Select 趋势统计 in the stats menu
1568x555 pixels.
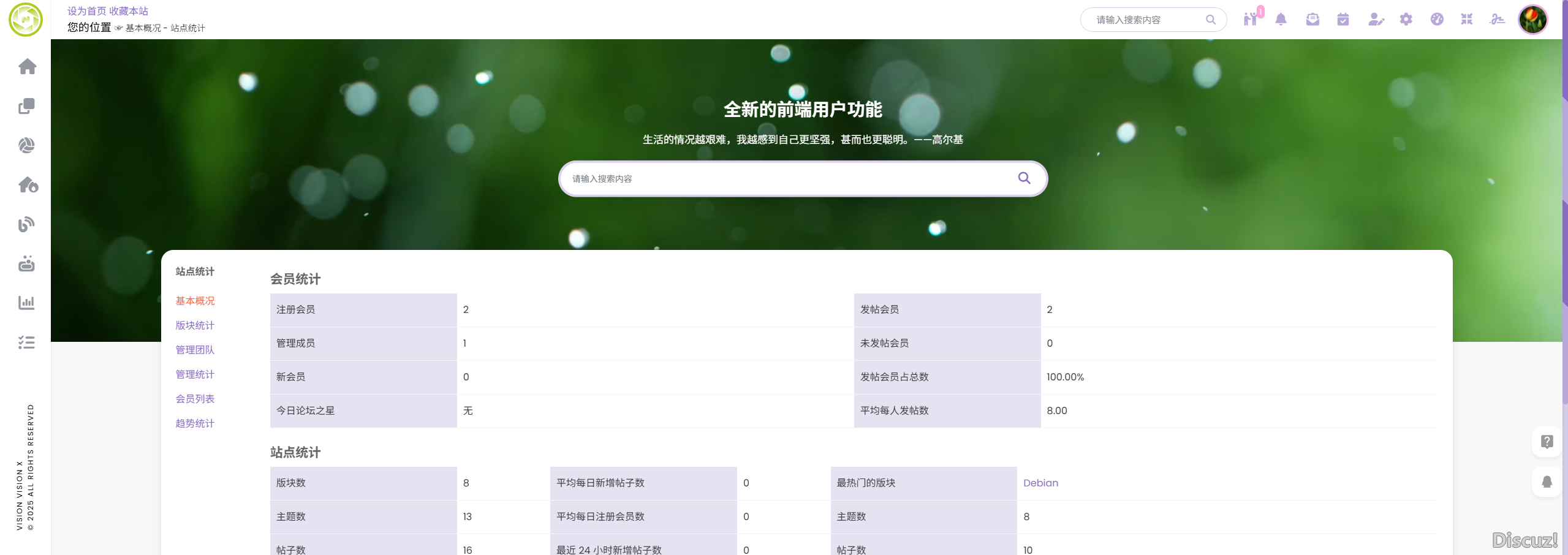[x=195, y=423]
